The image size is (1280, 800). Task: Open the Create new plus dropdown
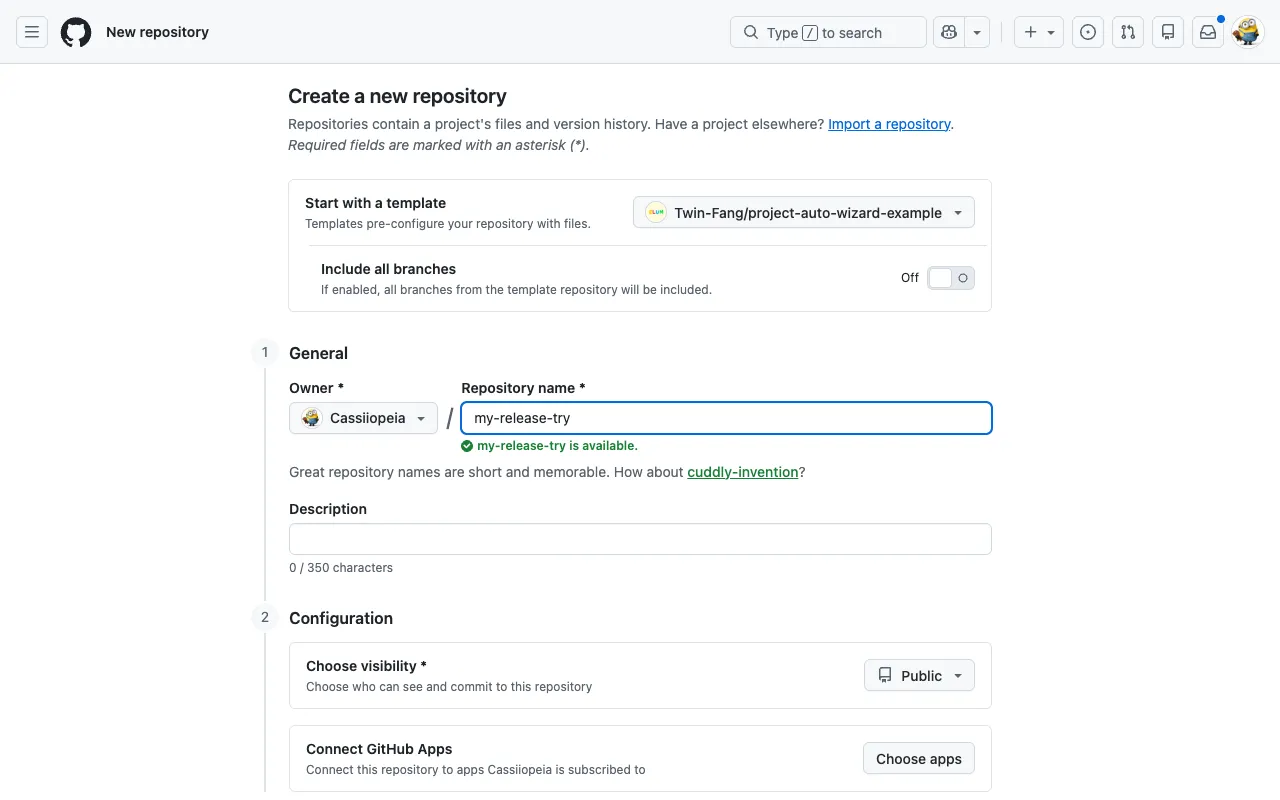point(1039,32)
